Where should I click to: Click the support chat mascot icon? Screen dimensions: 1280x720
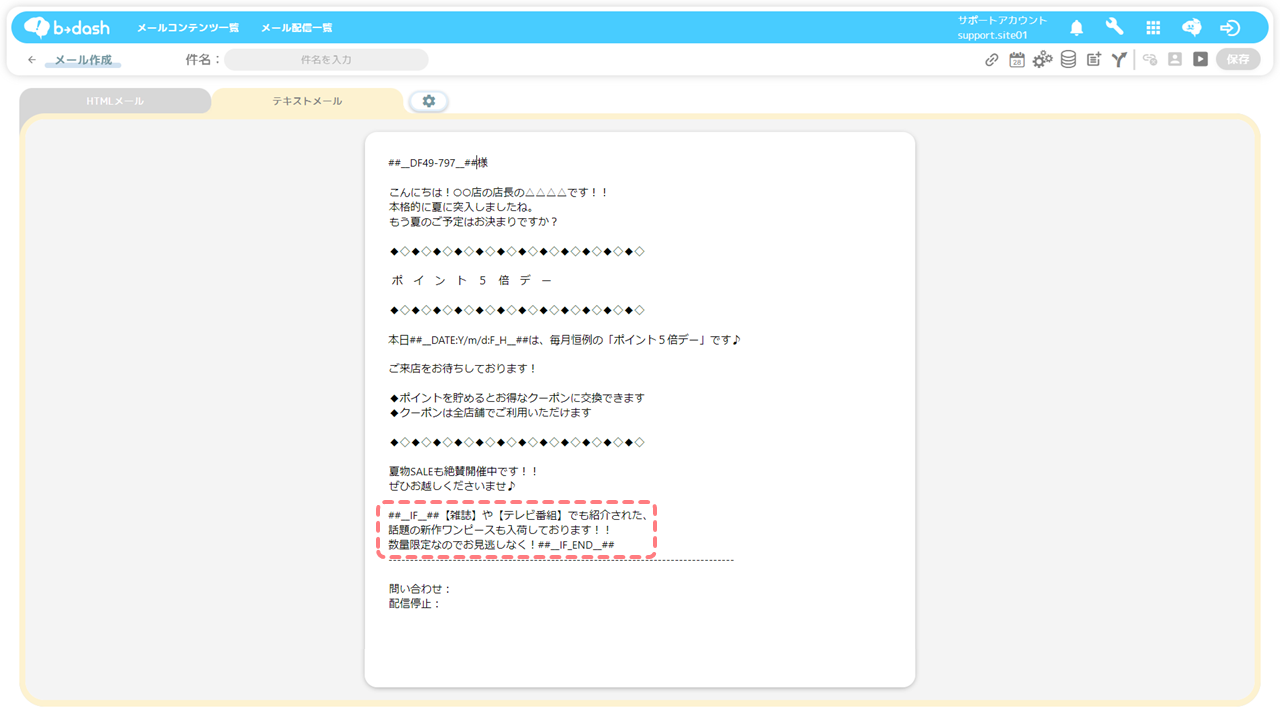click(1191, 28)
